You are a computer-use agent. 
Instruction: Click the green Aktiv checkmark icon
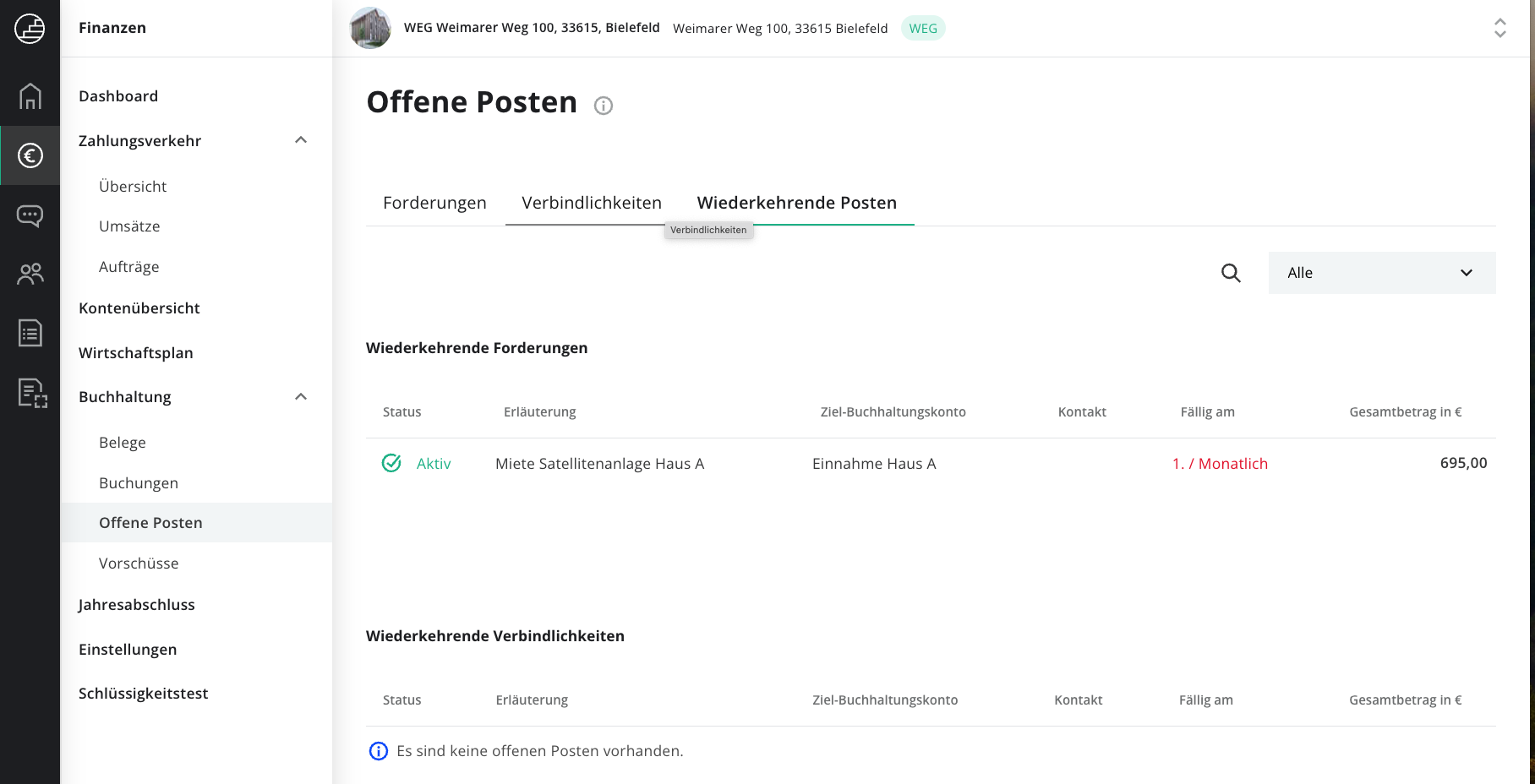[391, 463]
